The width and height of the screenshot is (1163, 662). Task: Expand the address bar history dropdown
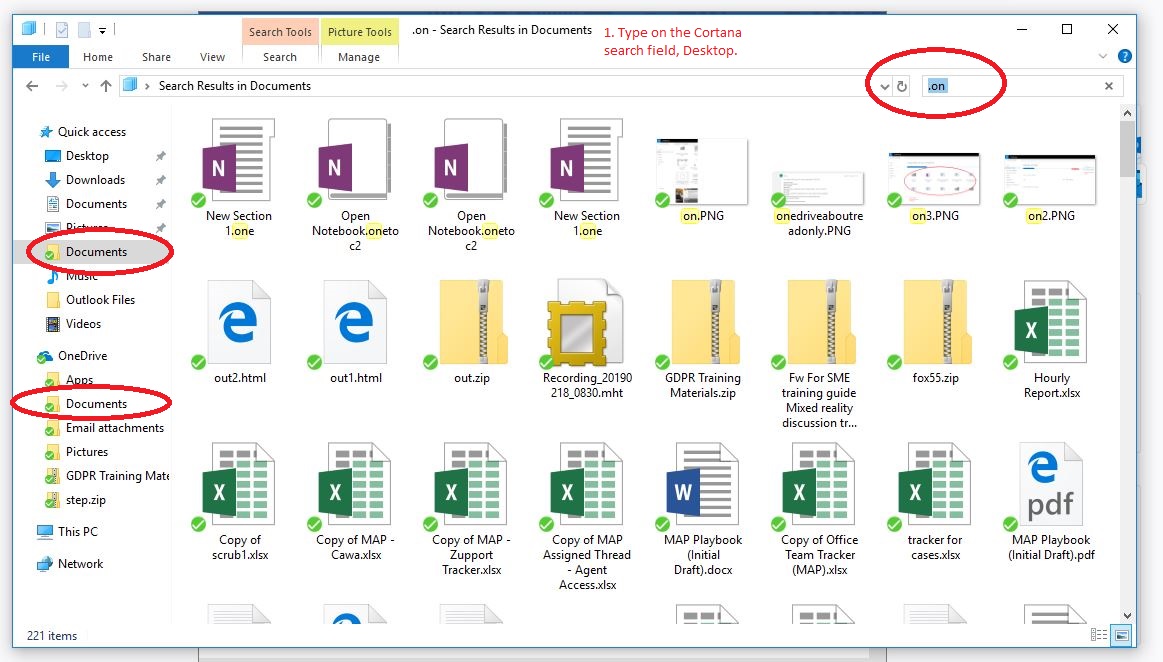(x=884, y=86)
